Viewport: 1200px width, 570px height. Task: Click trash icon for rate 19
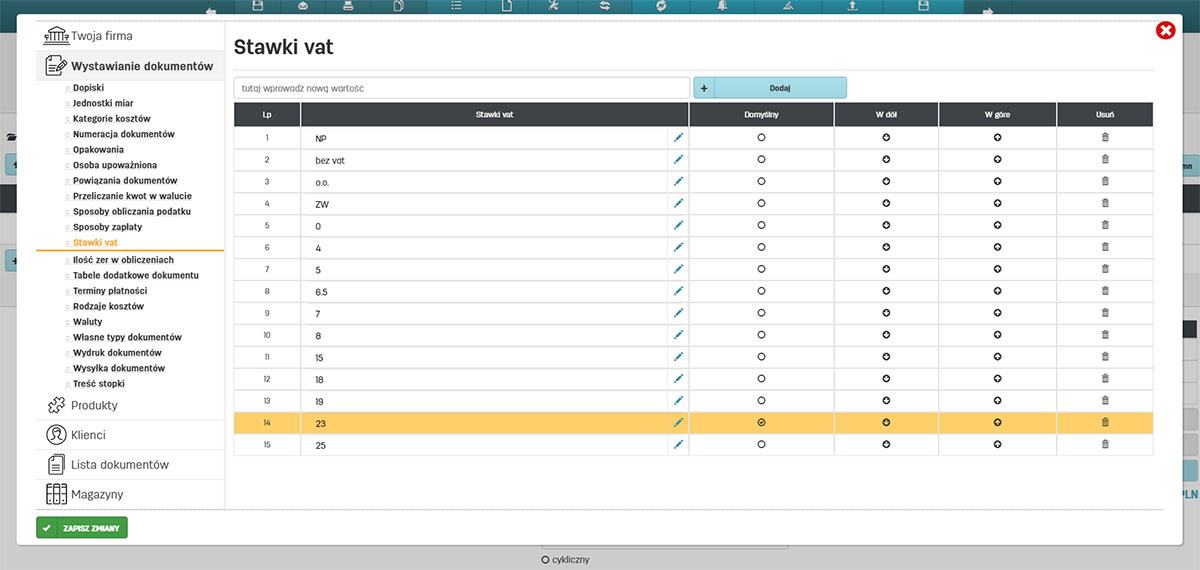click(1105, 400)
